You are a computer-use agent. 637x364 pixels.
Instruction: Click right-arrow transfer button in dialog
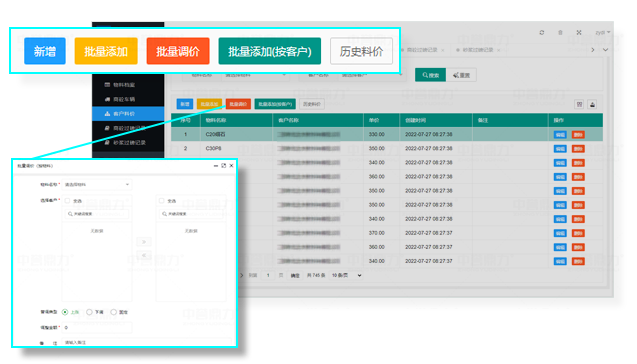(x=144, y=242)
